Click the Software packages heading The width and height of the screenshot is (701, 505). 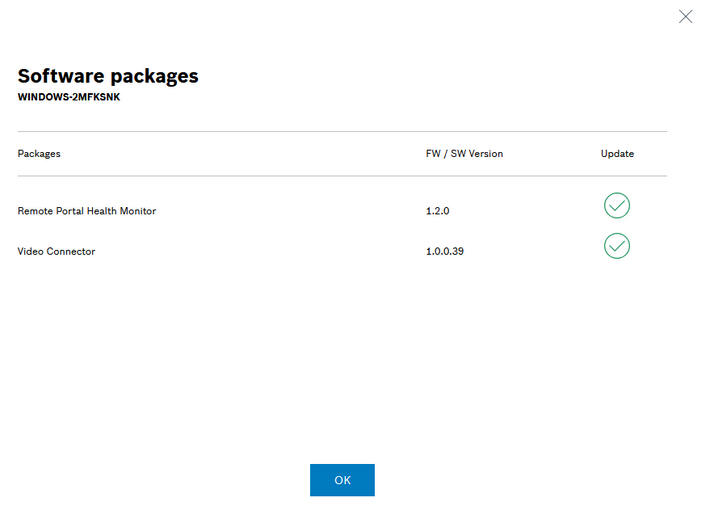click(x=108, y=76)
